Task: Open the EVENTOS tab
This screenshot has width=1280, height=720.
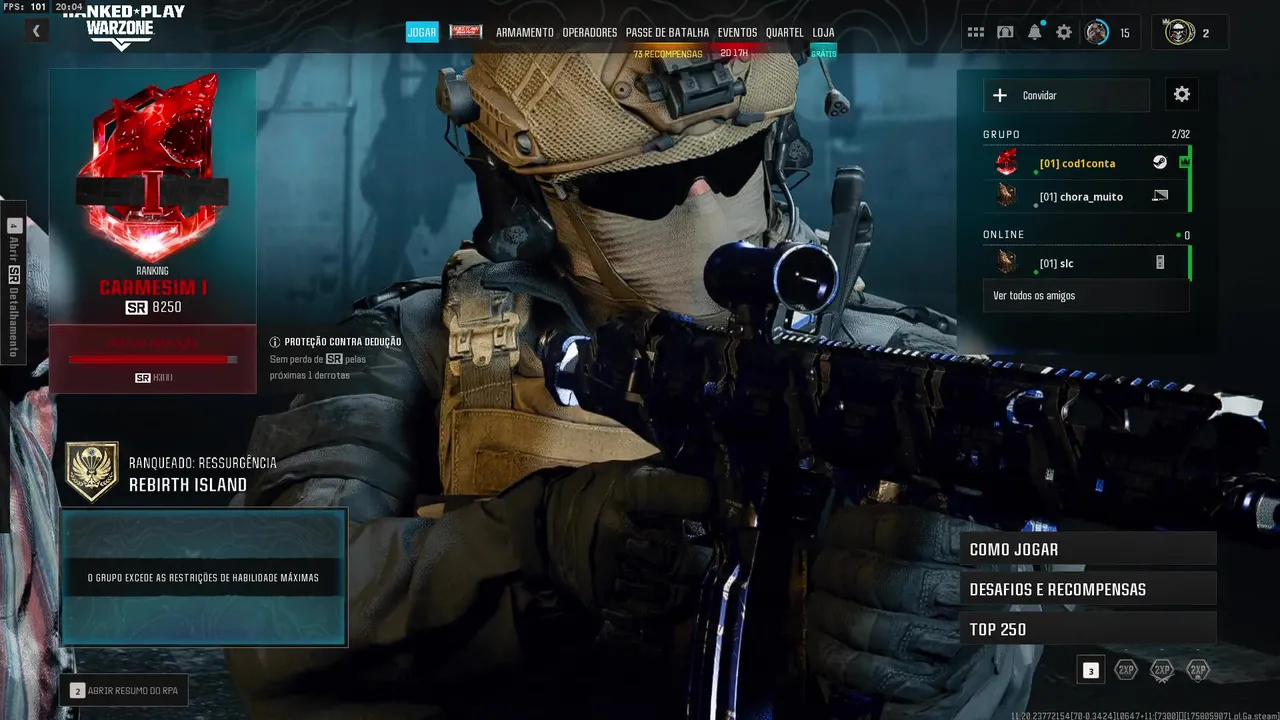Action: [737, 32]
